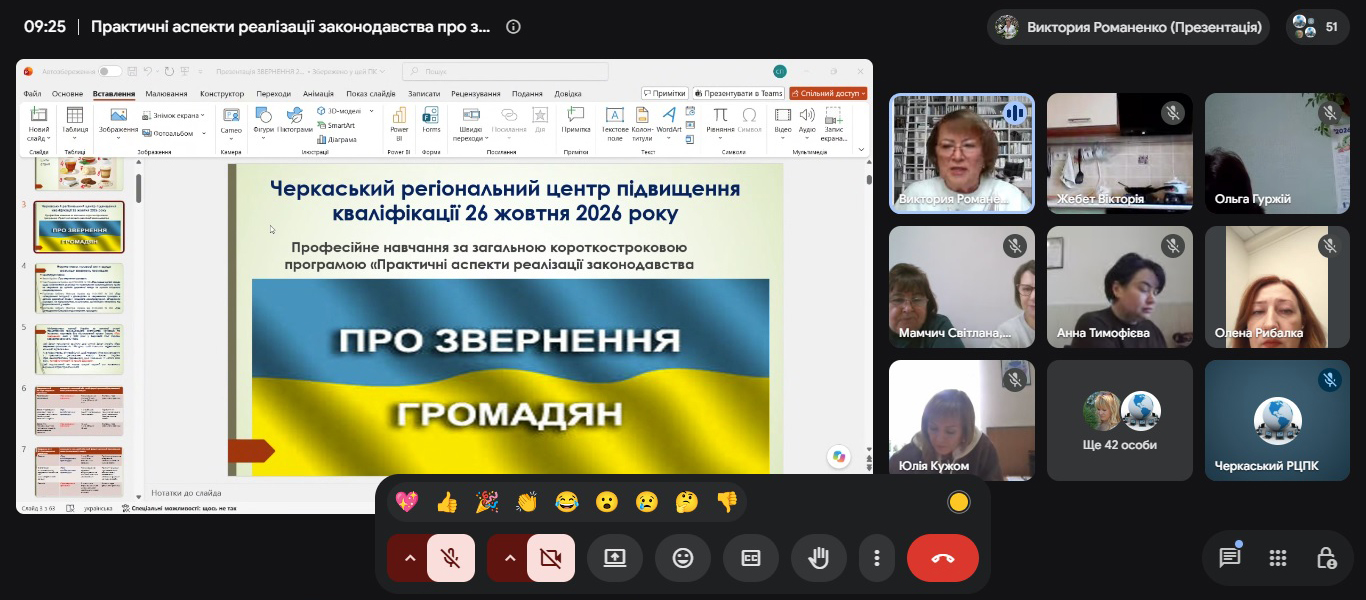The width and height of the screenshot is (1366, 600).
Task: Open Колонтитули header and footer
Action: click(642, 123)
